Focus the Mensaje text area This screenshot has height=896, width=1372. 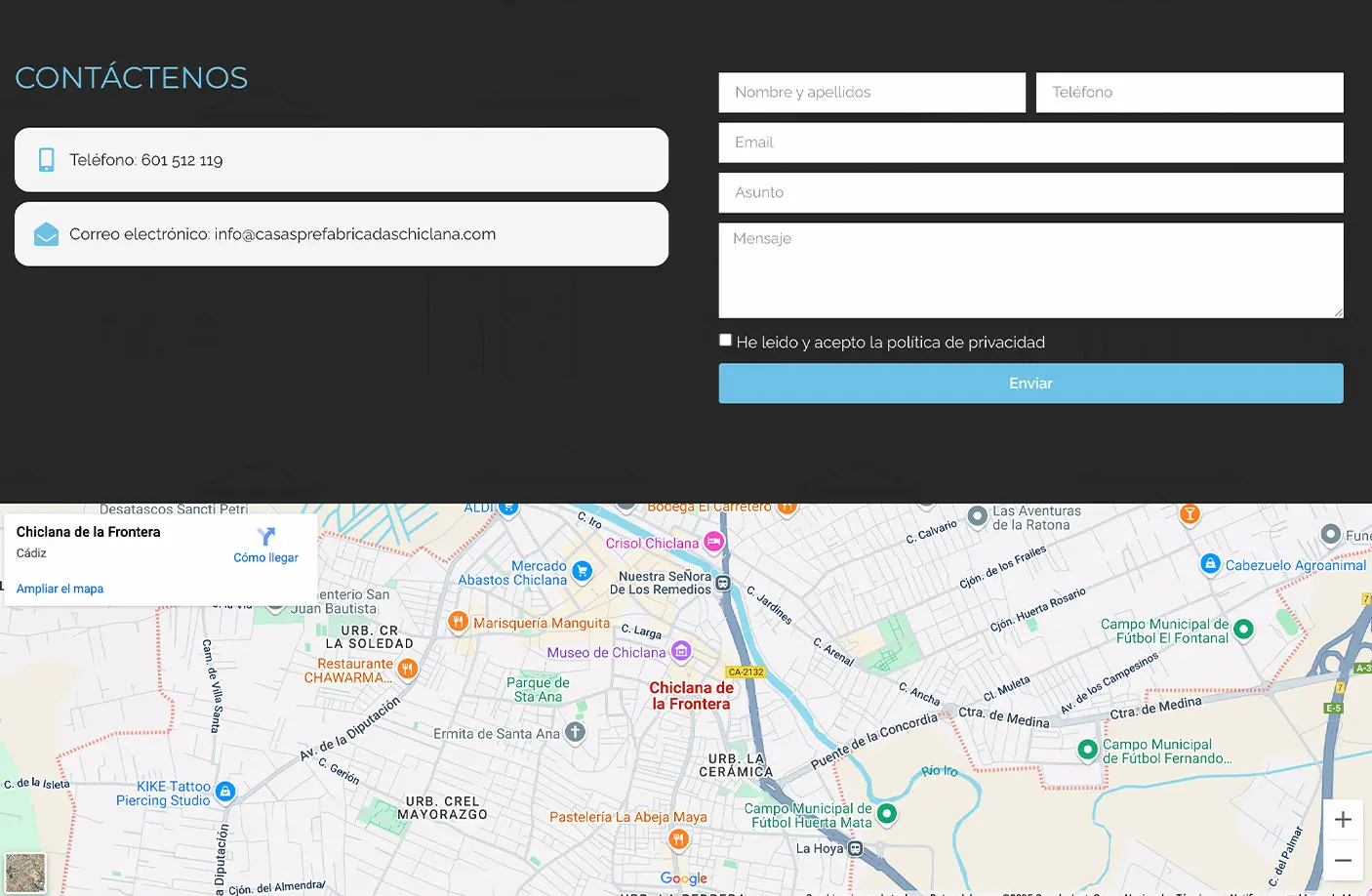(1031, 270)
